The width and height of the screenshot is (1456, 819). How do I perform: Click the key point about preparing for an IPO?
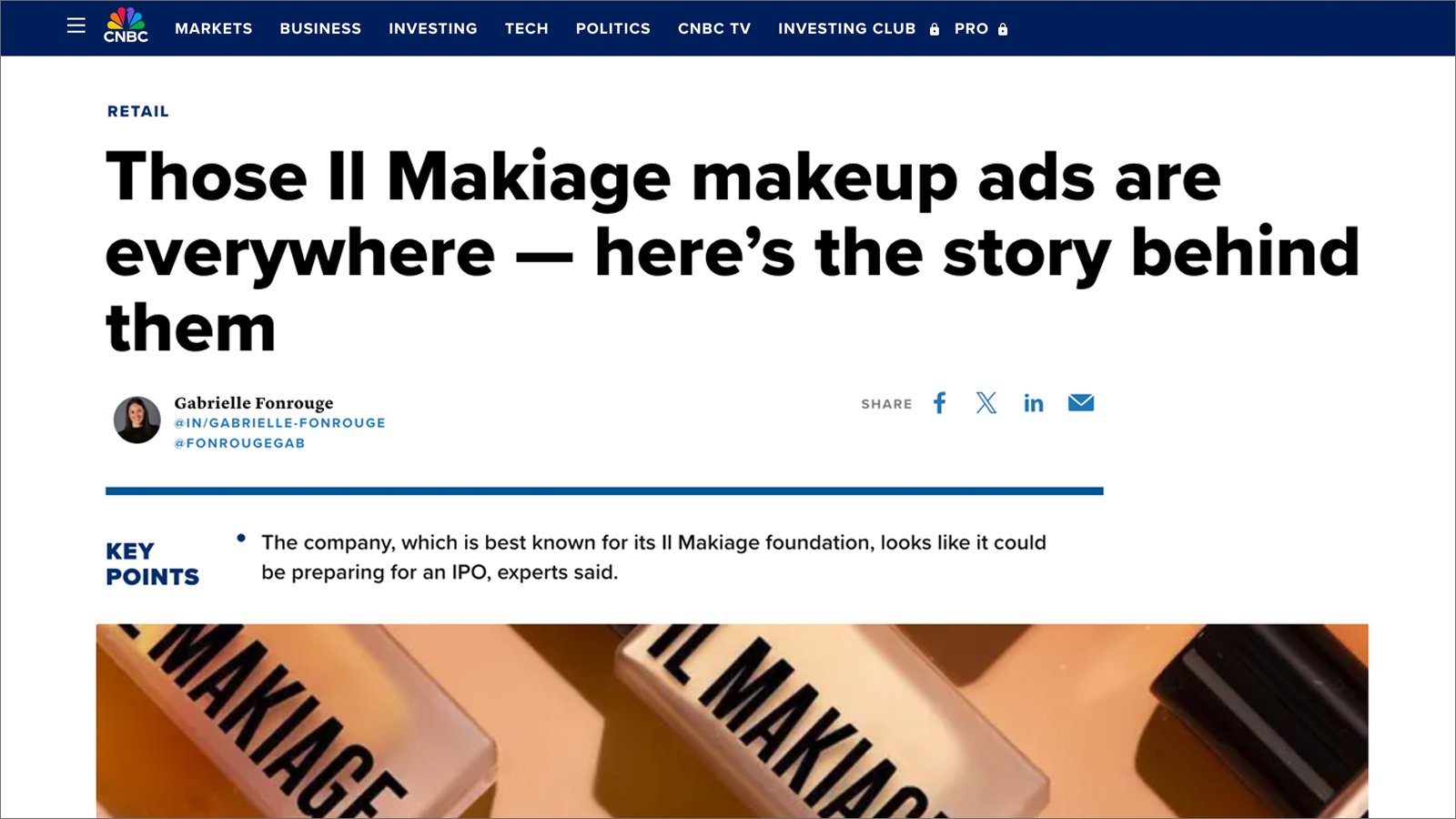[653, 557]
